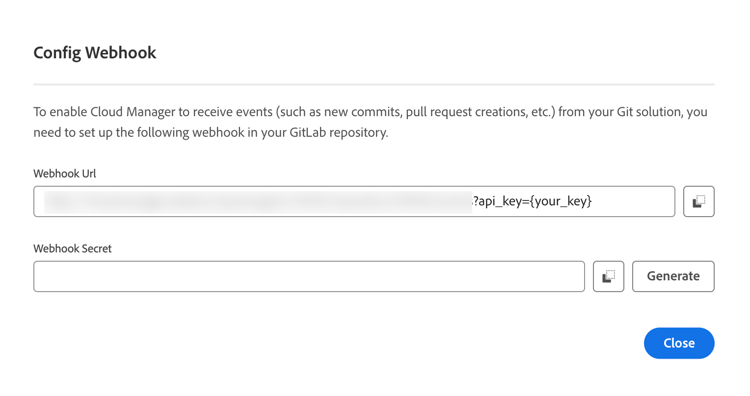Close the Config Webhook dialog
The height and width of the screenshot is (396, 750).
pos(679,343)
